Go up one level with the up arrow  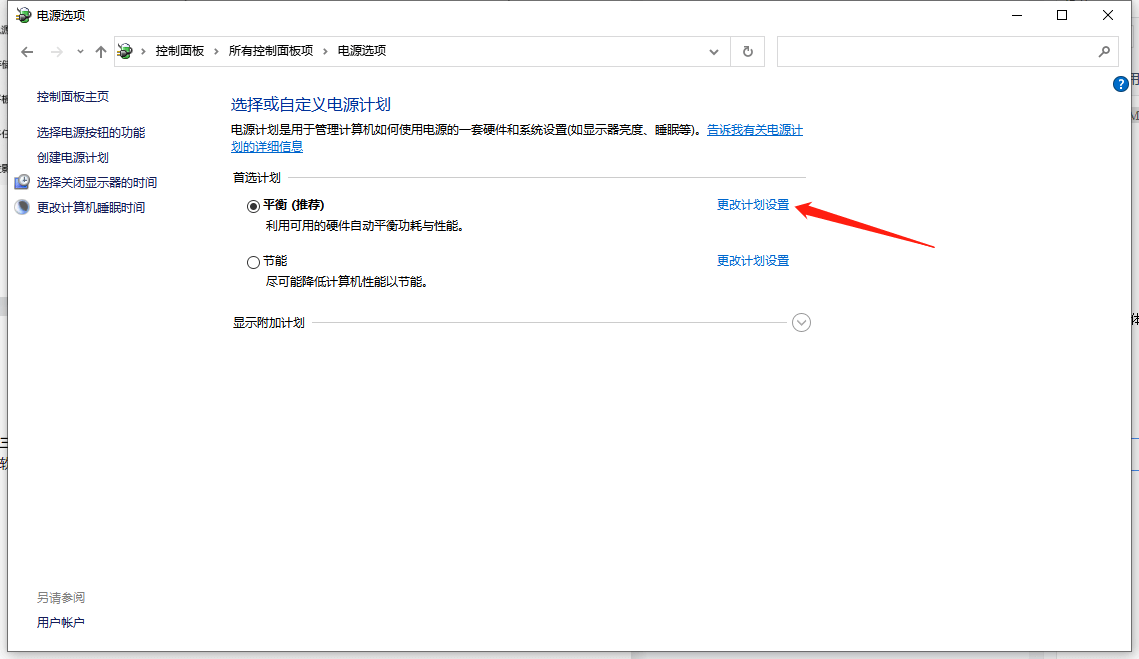(x=100, y=51)
